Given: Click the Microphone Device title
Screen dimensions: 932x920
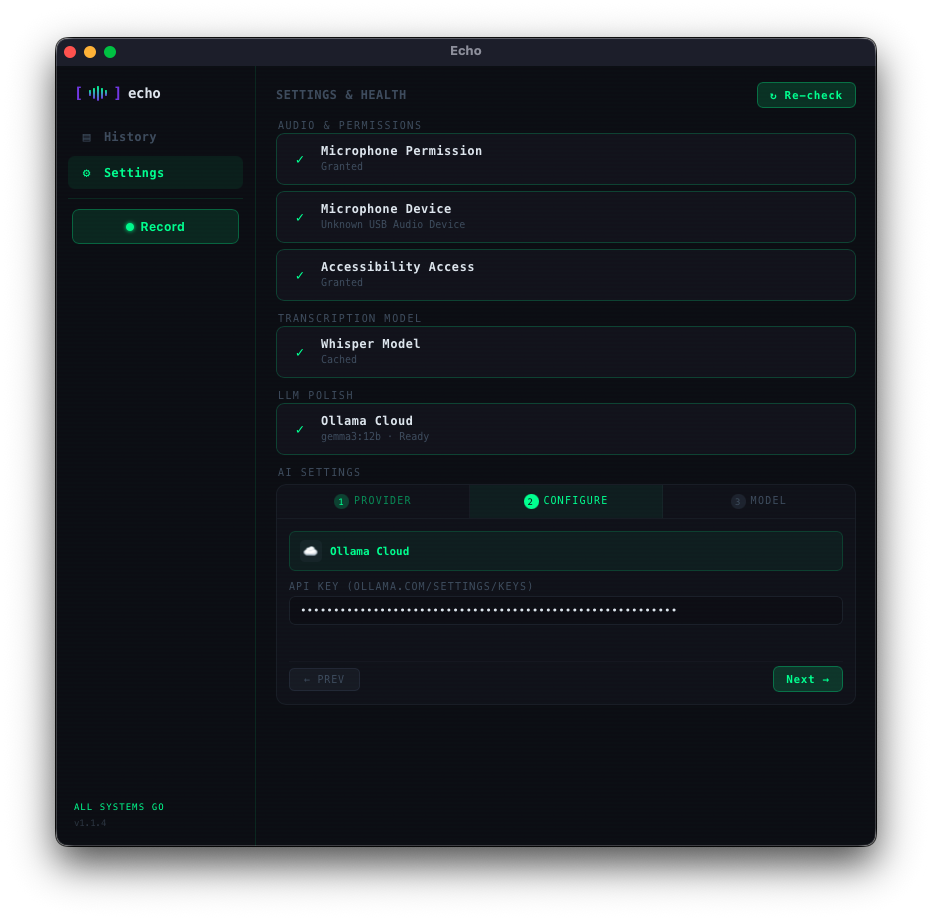Looking at the screenshot, I should (386, 209).
